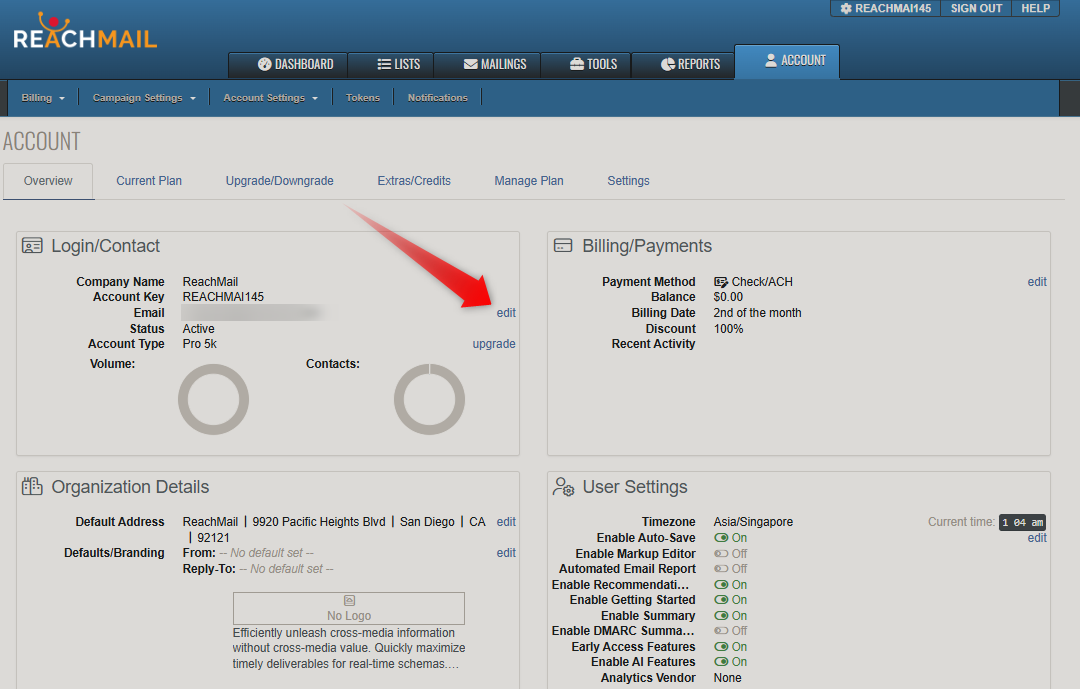Open the Account Settings dropdown
The width and height of the screenshot is (1080, 689).
tap(271, 98)
